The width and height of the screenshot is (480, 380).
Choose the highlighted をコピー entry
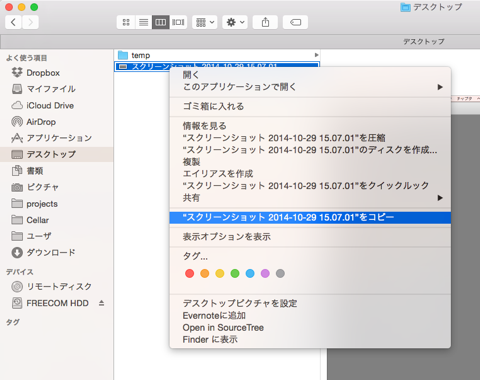click(x=310, y=218)
